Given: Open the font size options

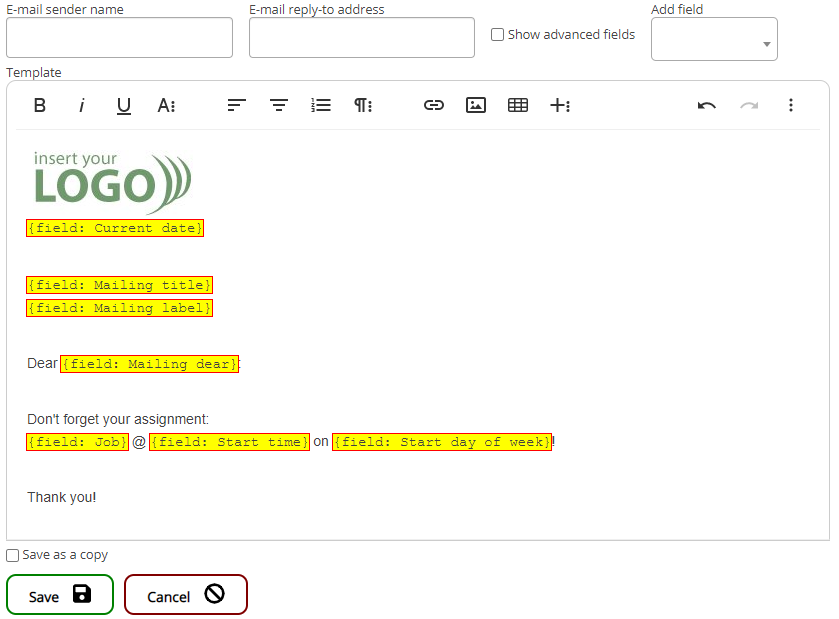Looking at the screenshot, I should (166, 105).
